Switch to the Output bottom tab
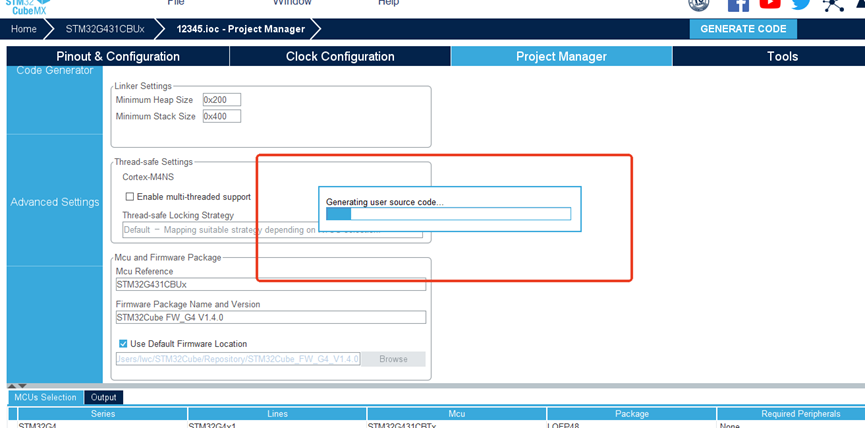Image resolution: width=865 pixels, height=428 pixels. tap(104, 397)
